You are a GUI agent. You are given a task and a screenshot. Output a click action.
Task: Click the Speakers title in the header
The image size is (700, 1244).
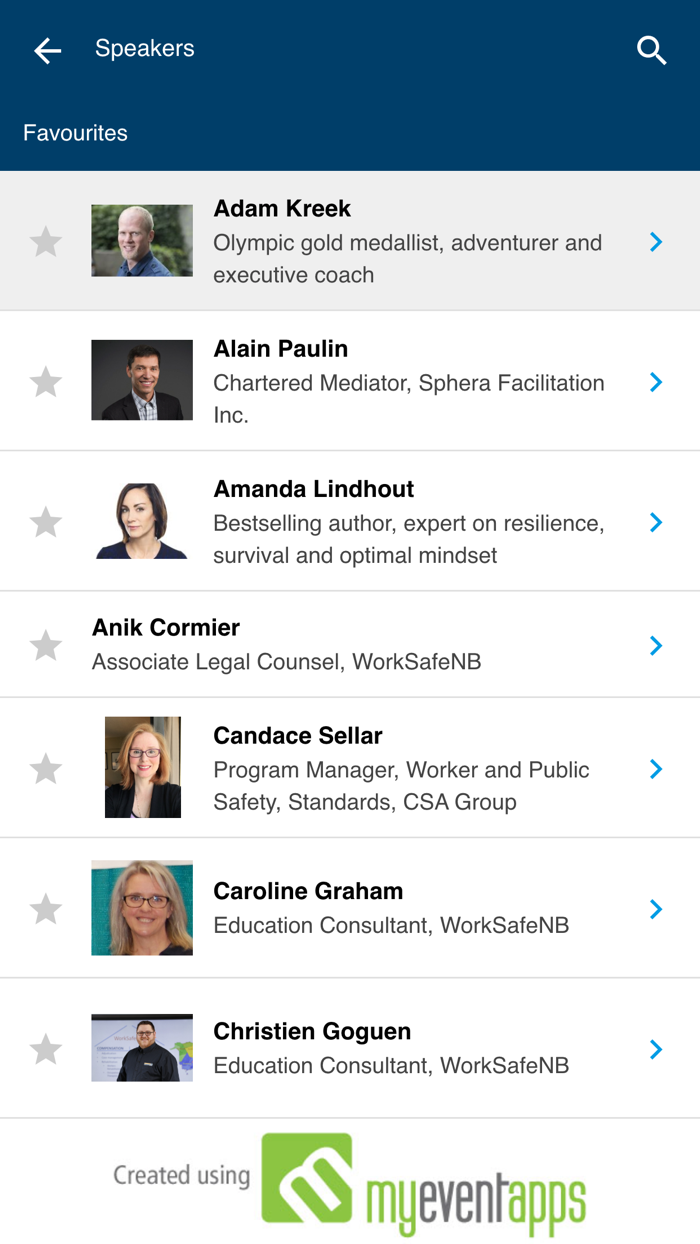(144, 48)
